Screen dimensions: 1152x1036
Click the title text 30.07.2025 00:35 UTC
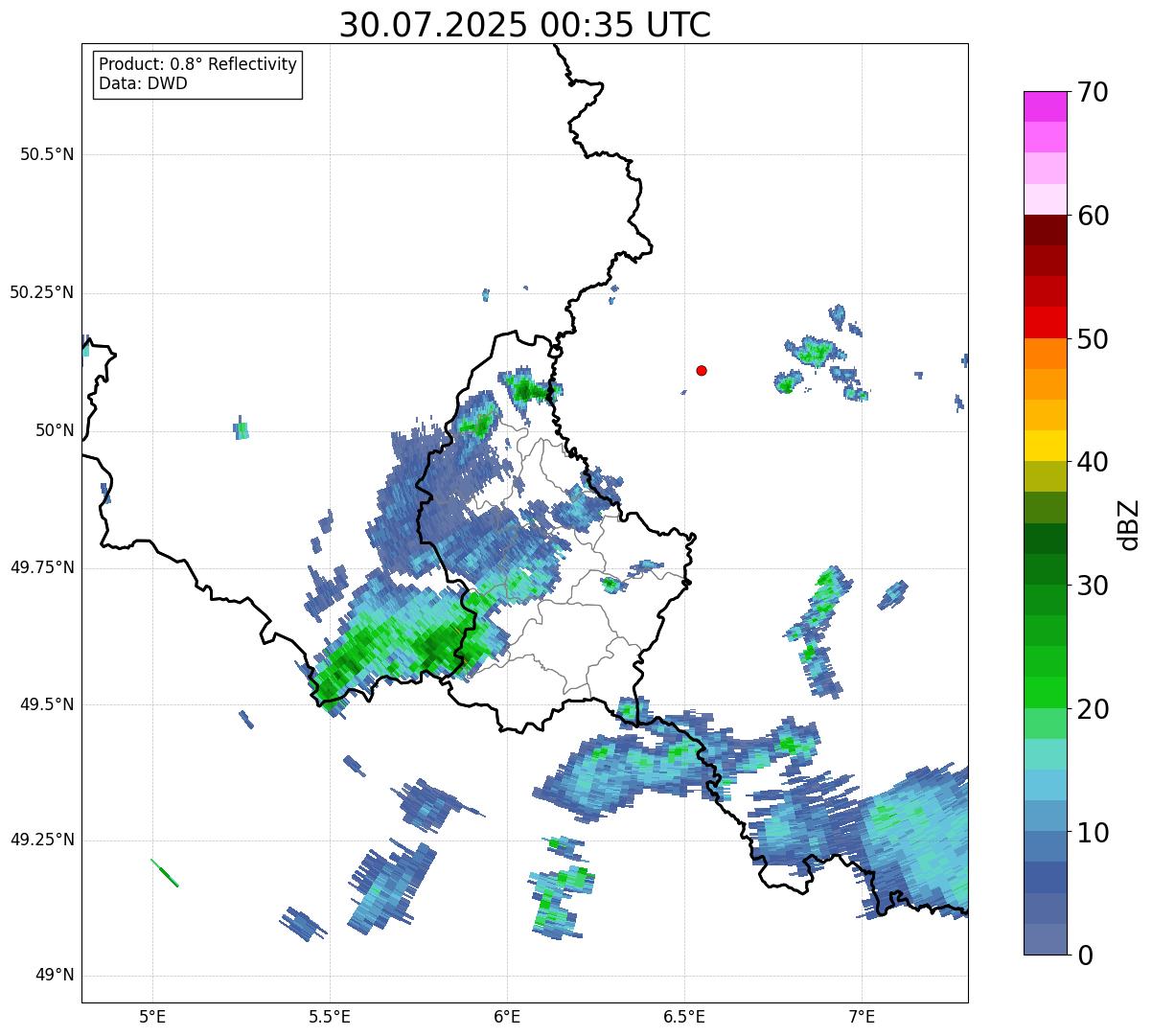point(525,25)
